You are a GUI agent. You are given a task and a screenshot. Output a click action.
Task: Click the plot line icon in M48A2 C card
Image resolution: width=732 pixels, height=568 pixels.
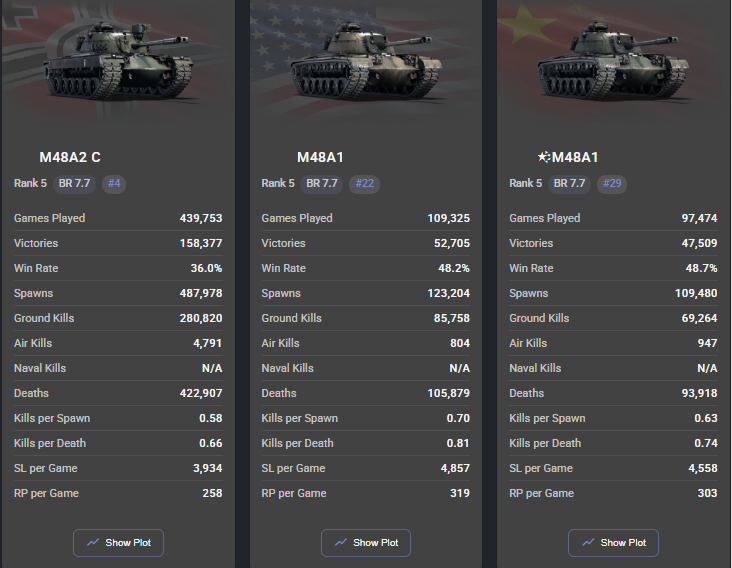[x=93, y=542]
